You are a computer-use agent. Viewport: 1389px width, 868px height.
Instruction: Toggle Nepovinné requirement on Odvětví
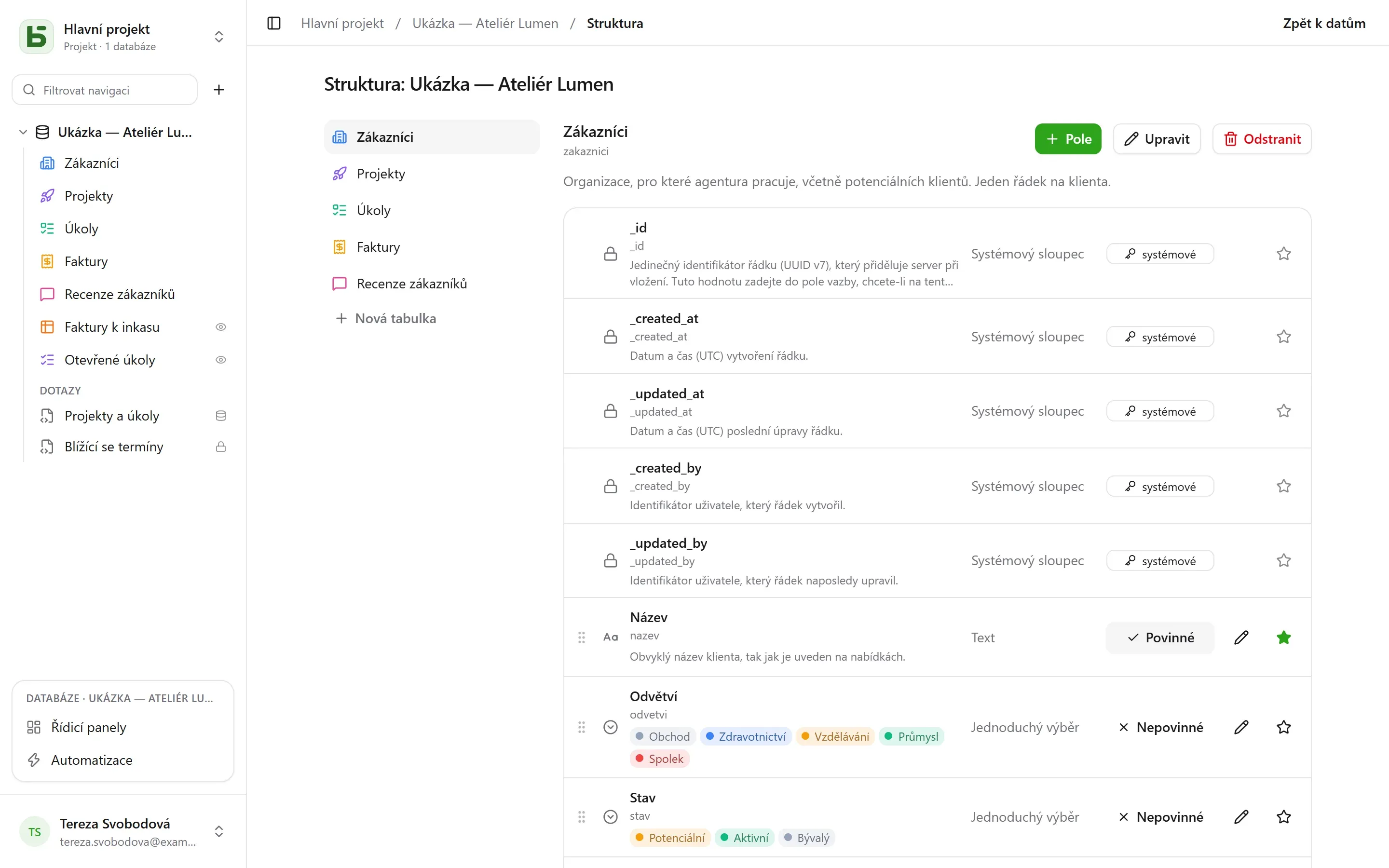(1160, 727)
